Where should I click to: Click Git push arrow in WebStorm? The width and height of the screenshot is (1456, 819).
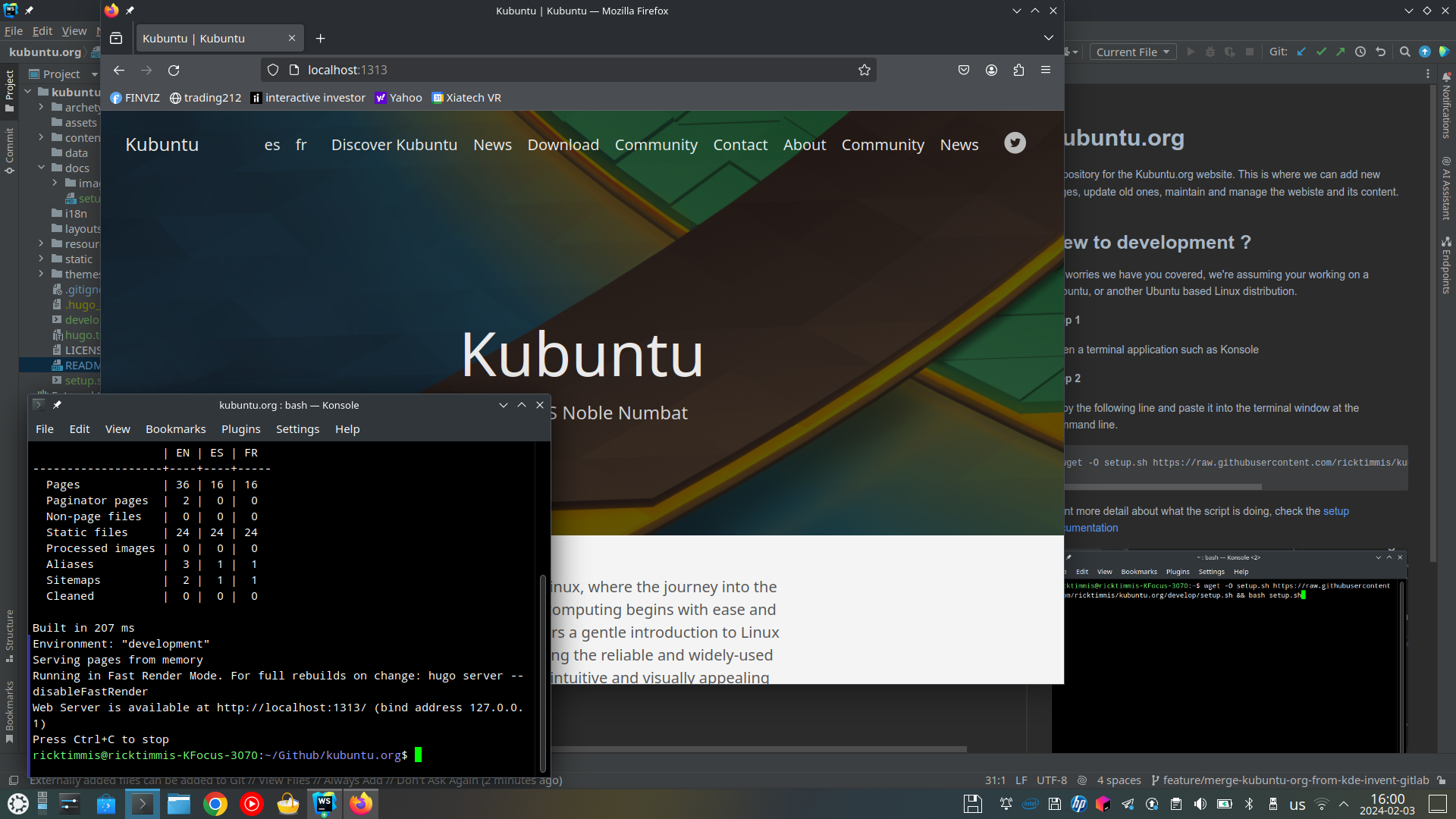1341,52
